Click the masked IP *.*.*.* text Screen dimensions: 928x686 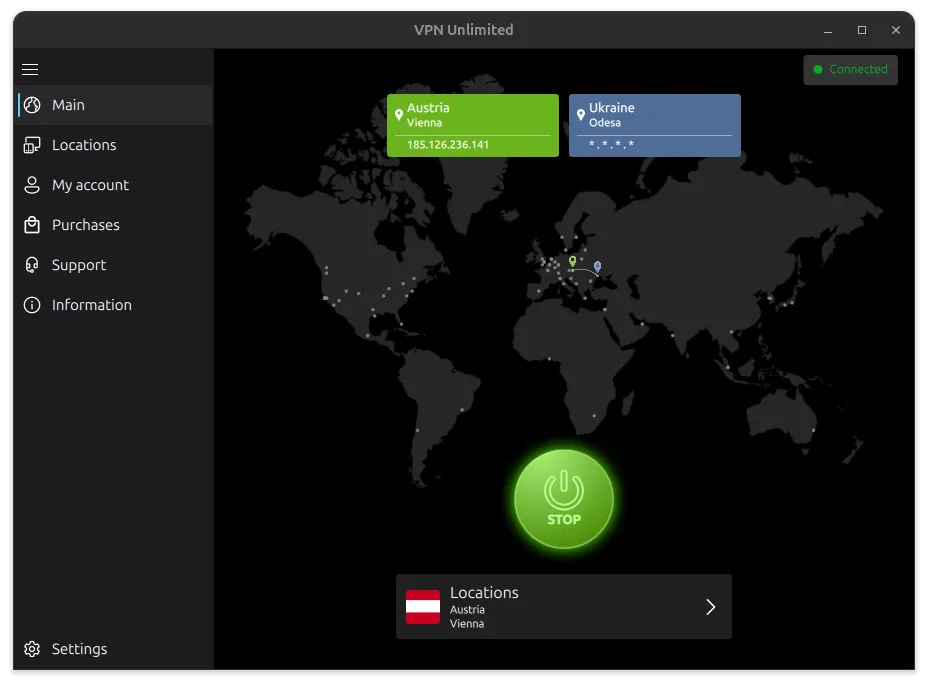pos(611,144)
